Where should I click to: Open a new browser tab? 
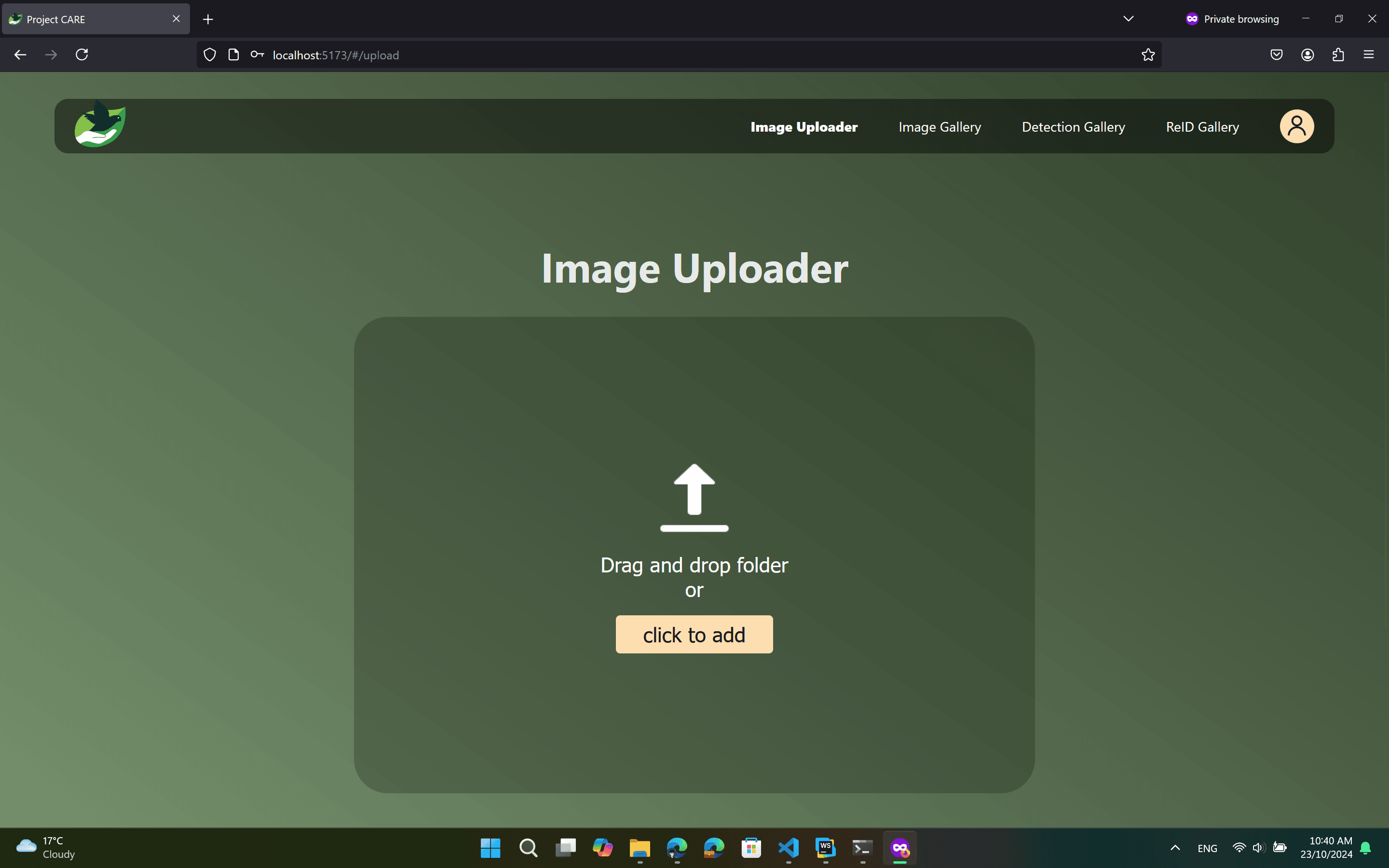point(208,19)
